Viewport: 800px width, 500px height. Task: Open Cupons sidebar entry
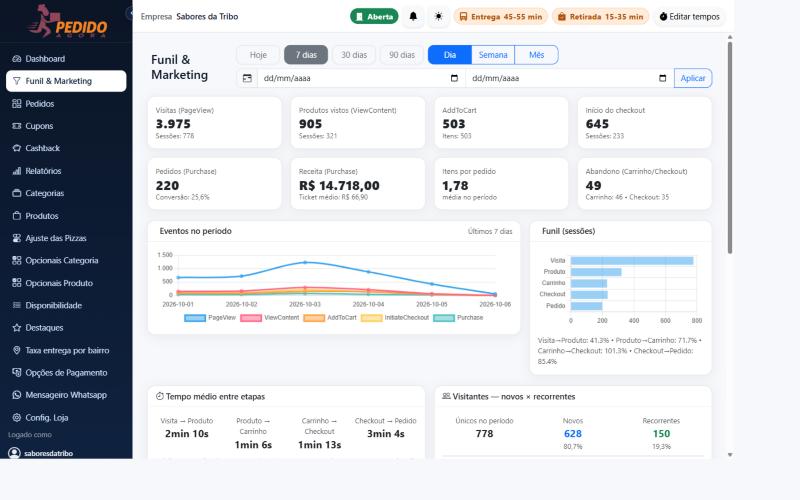click(x=66, y=126)
